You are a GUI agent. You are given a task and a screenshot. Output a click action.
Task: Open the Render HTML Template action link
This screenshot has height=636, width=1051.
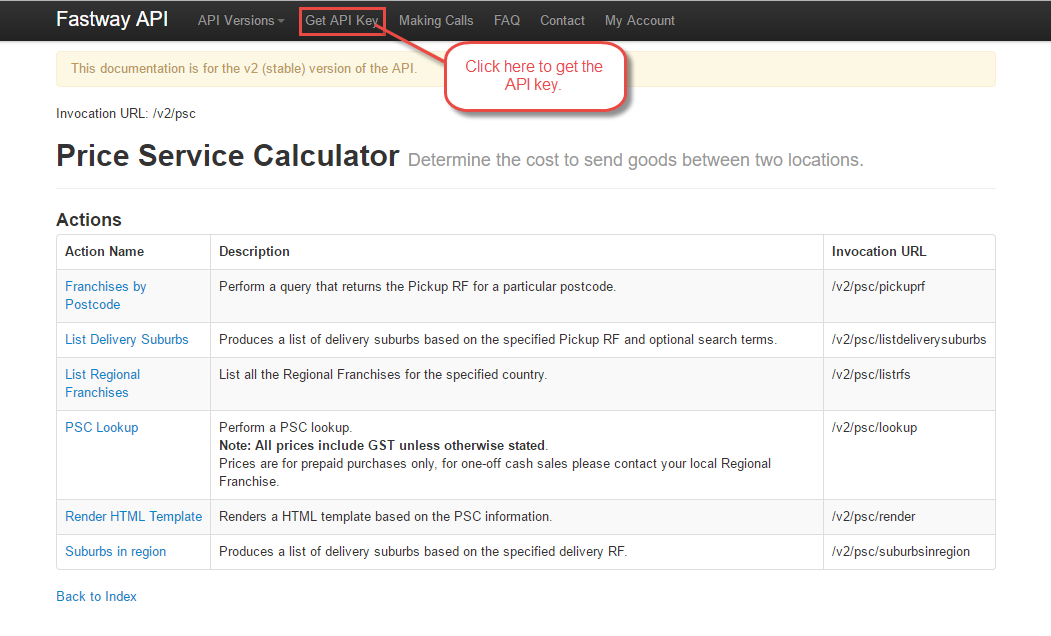133,516
